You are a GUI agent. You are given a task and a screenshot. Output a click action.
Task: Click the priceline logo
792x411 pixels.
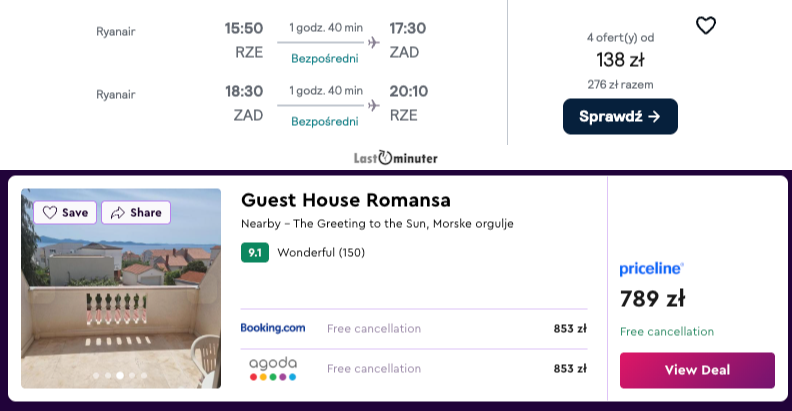click(x=652, y=269)
